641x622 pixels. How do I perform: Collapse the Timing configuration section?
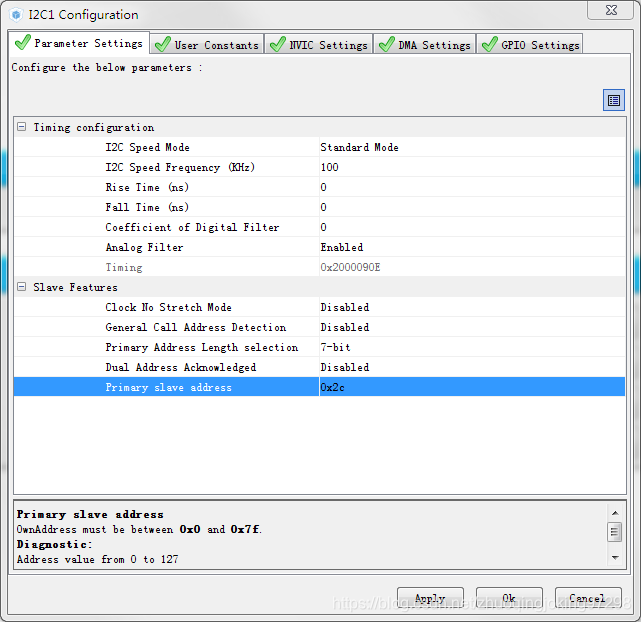click(x=22, y=127)
